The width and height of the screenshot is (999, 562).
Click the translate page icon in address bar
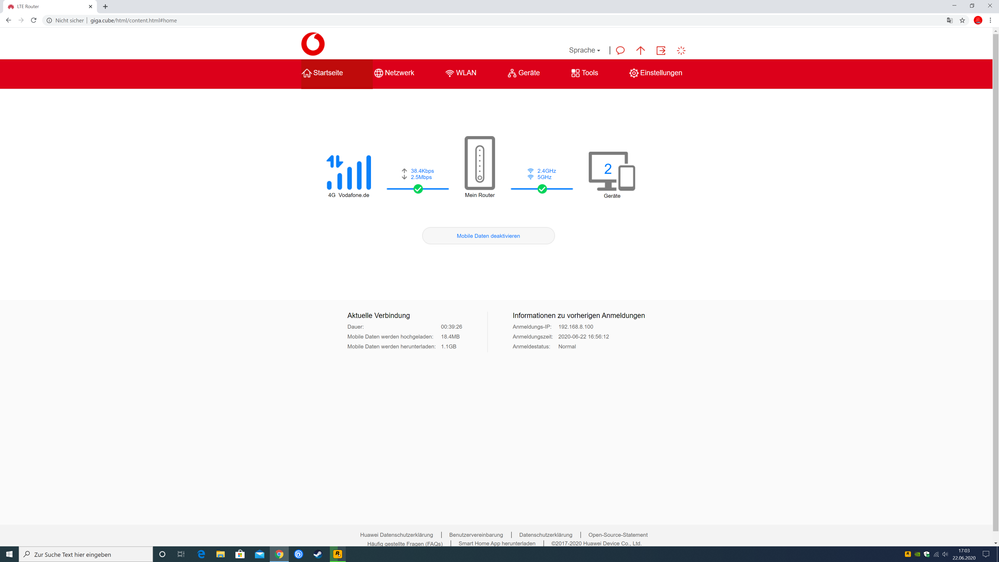949,20
